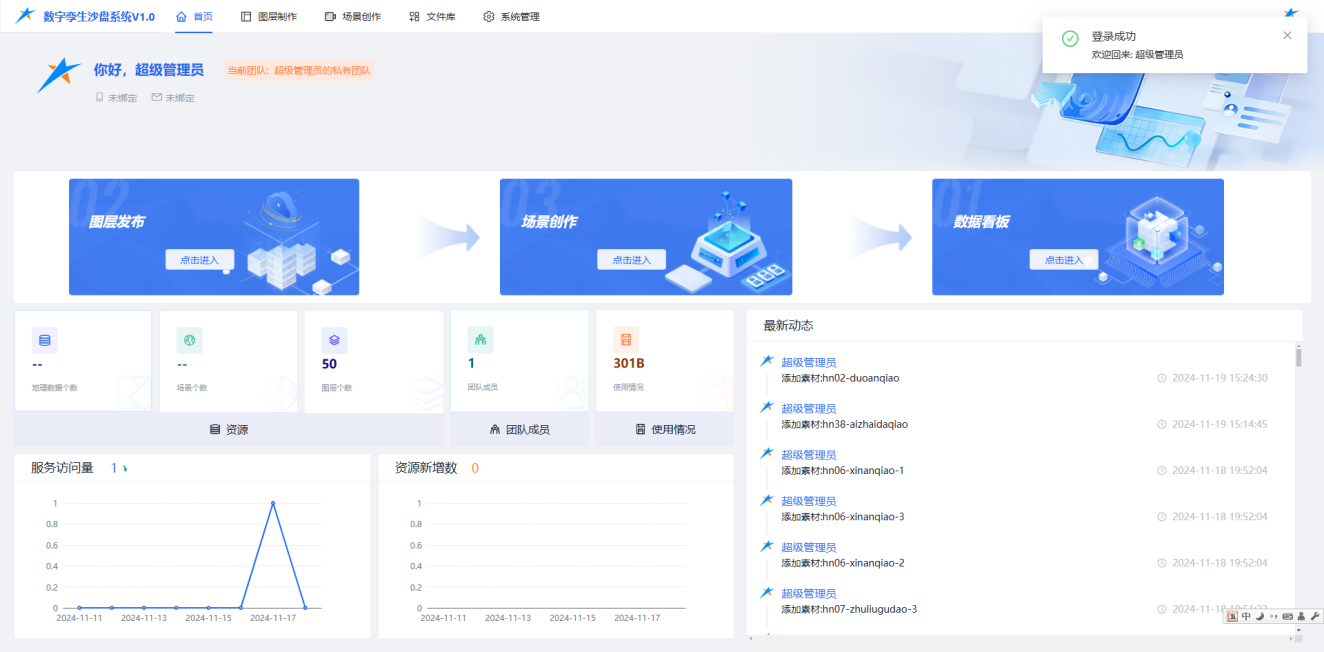Go to the 文件库 menu
The image size is (1324, 652).
tap(432, 16)
